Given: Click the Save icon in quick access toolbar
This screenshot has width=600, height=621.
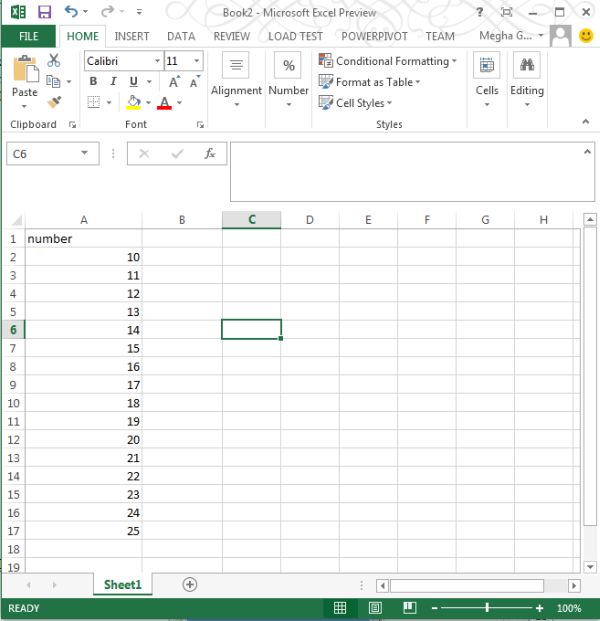Looking at the screenshot, I should [44, 12].
